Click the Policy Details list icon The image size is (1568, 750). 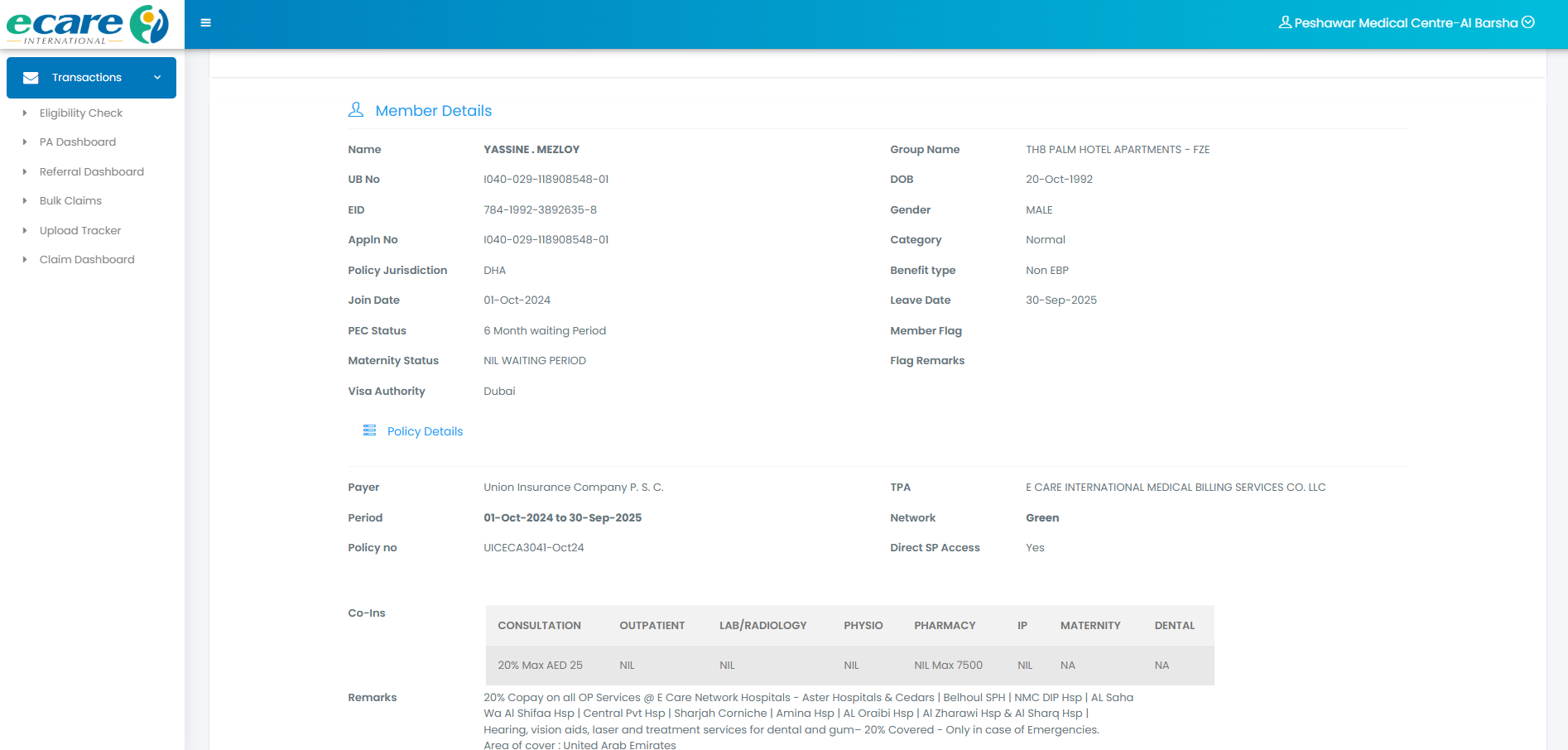[x=369, y=430]
